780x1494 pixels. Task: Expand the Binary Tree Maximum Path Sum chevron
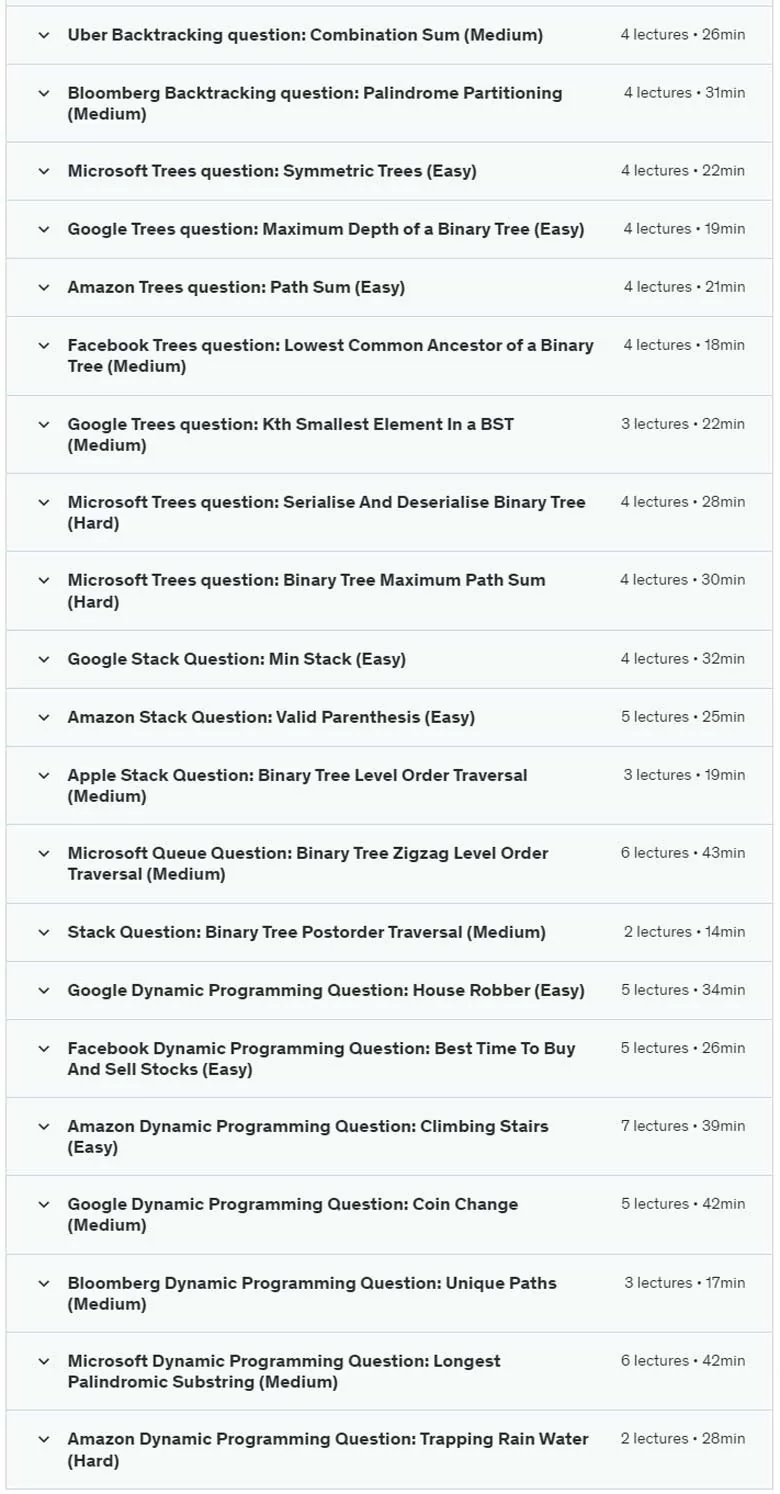[x=43, y=580]
